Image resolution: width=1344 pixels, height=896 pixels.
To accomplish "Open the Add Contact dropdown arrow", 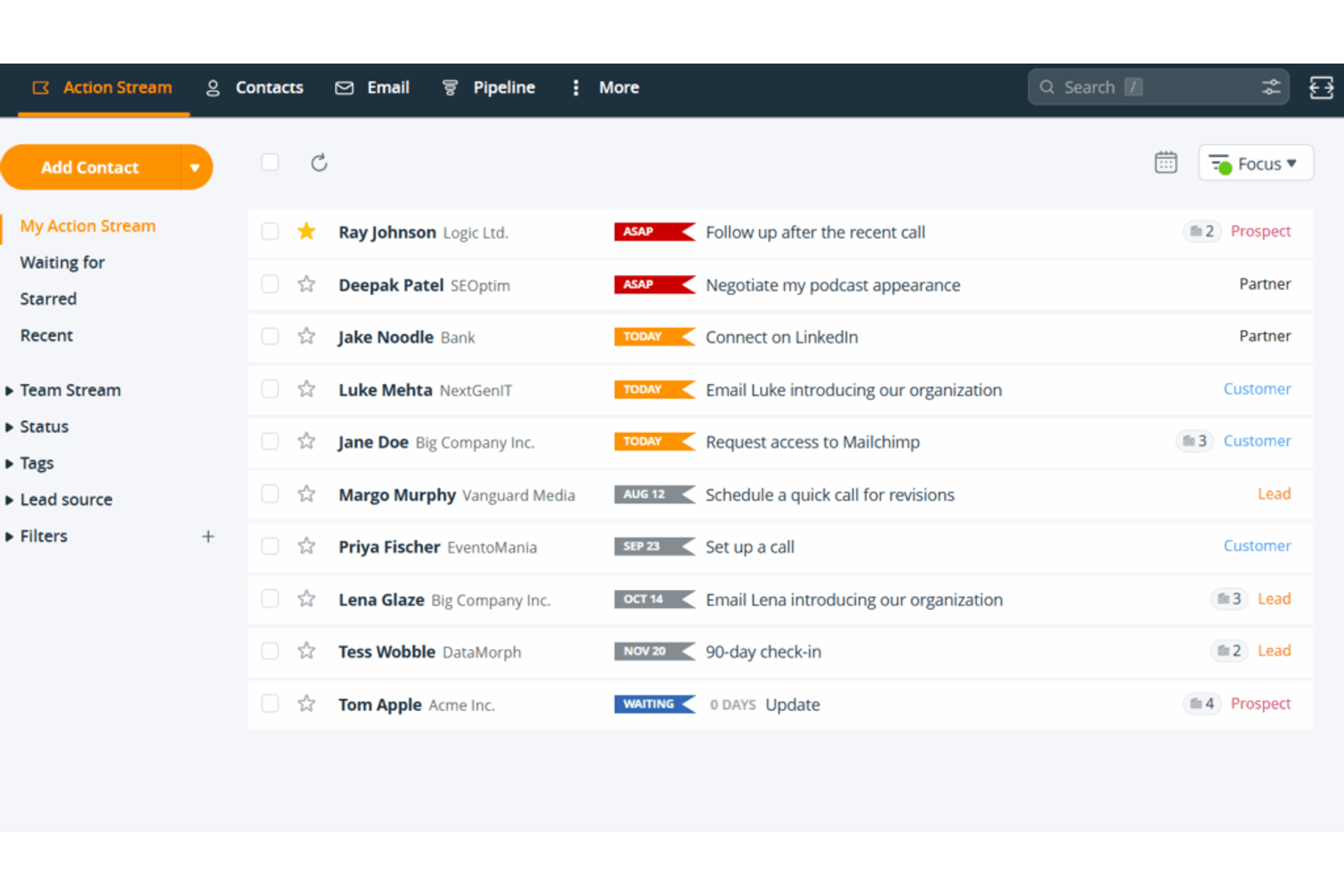I will point(195,167).
